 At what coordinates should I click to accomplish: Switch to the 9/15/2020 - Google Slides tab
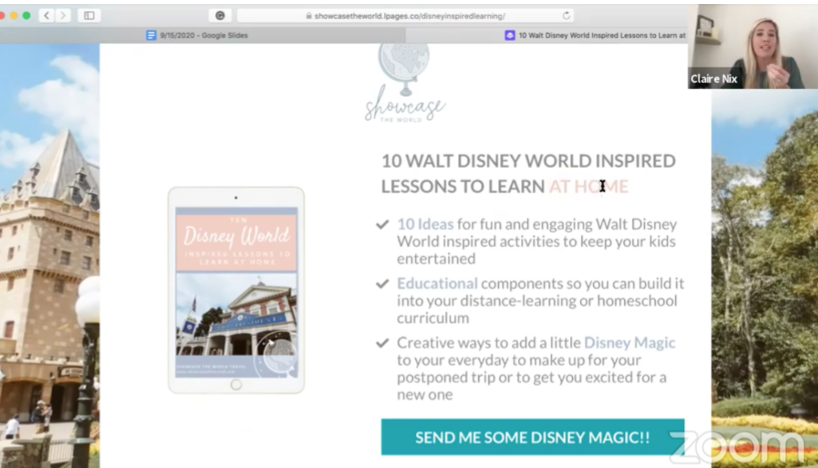pos(203,35)
